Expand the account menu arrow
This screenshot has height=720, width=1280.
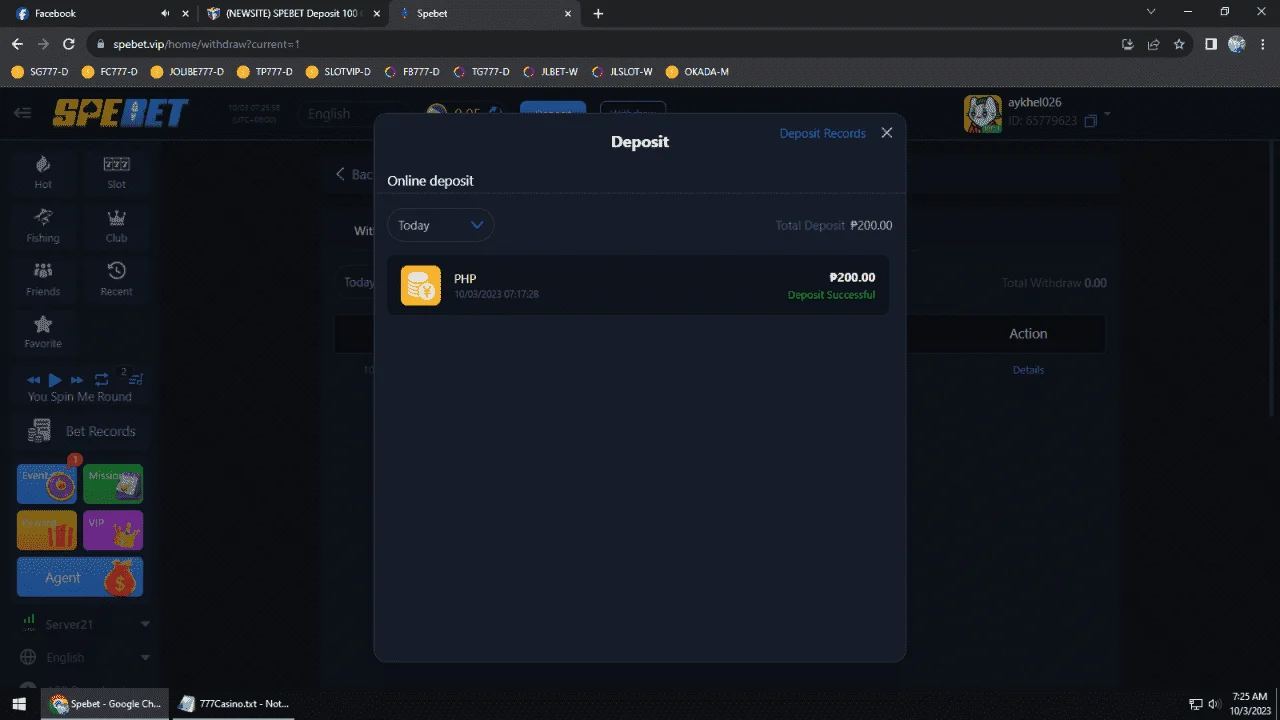pos(1107,116)
